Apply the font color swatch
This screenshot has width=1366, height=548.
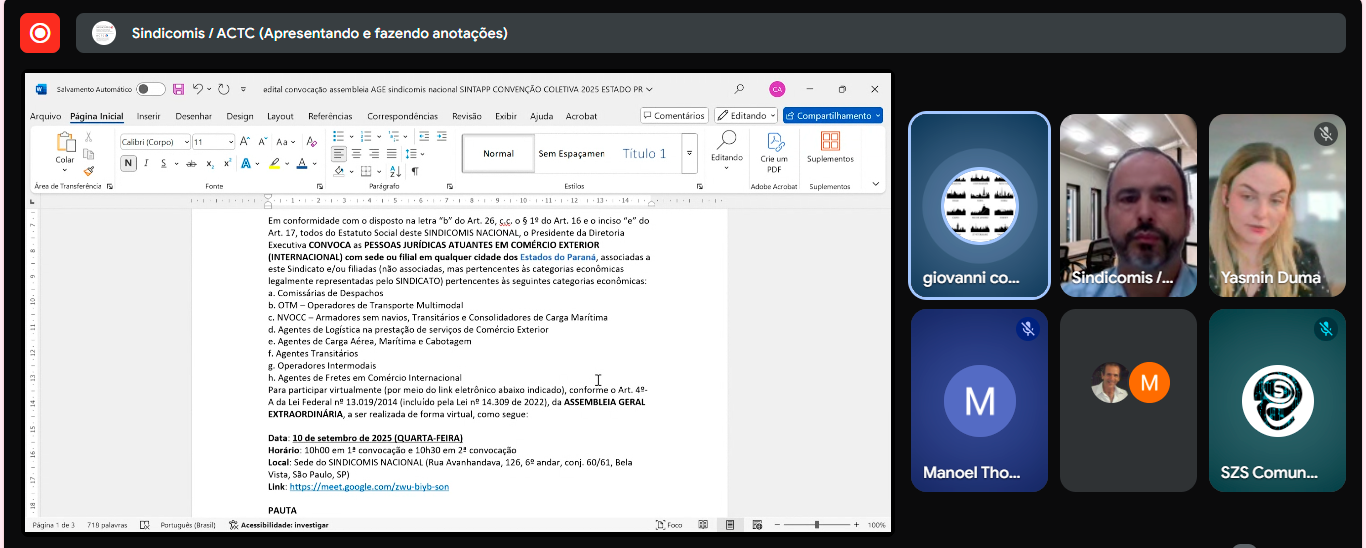tap(302, 163)
